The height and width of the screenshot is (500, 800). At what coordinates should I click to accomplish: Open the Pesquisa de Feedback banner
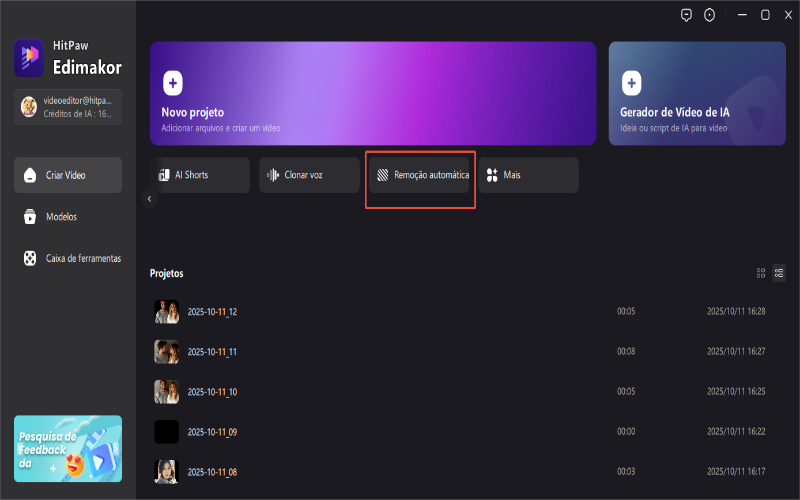click(x=68, y=449)
